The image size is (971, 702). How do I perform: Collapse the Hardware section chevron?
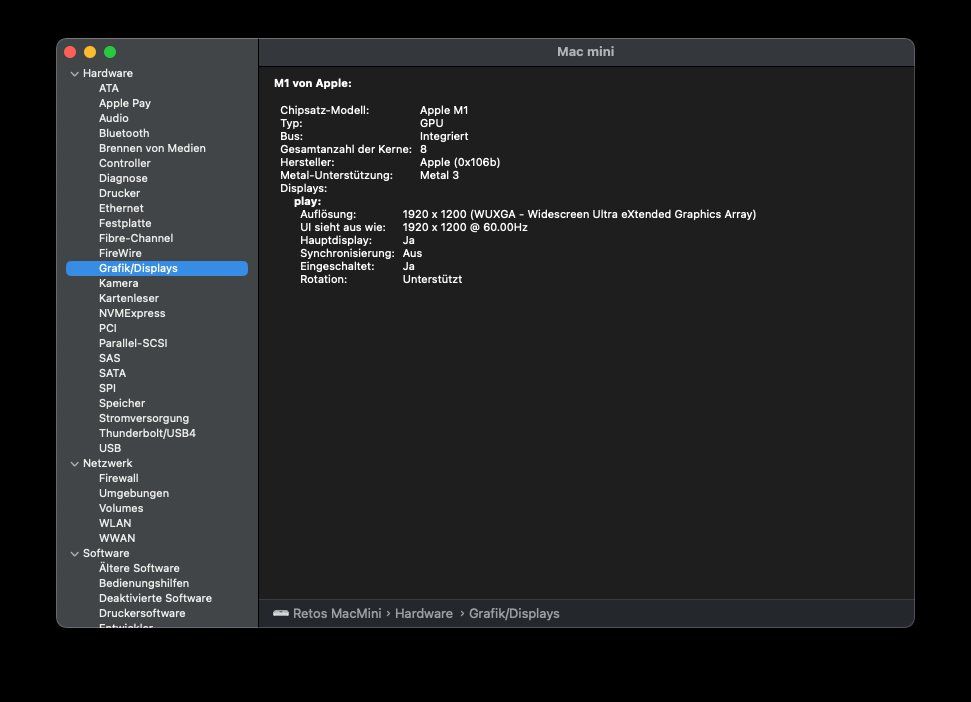75,74
